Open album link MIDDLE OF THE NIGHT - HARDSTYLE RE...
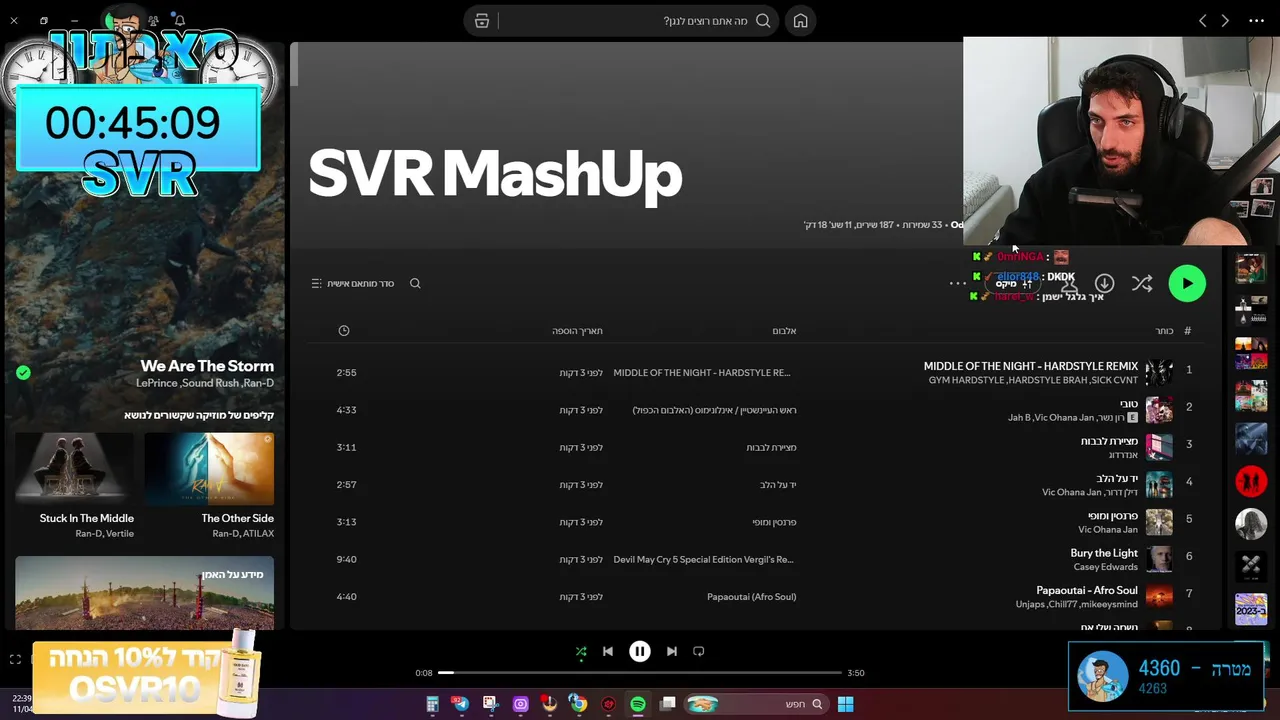 coord(701,373)
